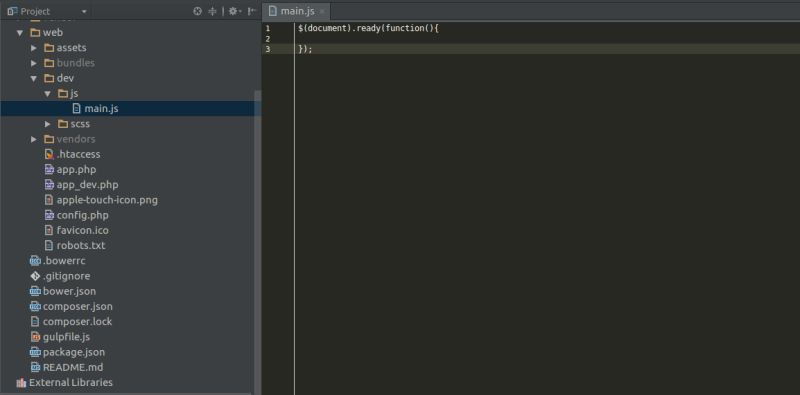Select the gulpfile.js file name
Screen dimensions: 800x395
(x=66, y=337)
